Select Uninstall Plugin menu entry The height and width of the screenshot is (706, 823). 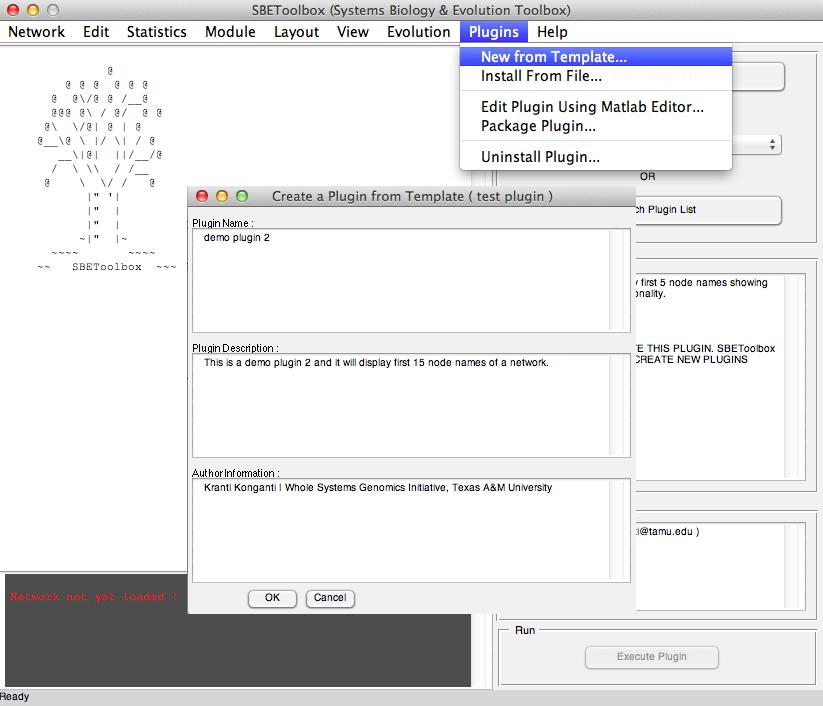point(596,157)
